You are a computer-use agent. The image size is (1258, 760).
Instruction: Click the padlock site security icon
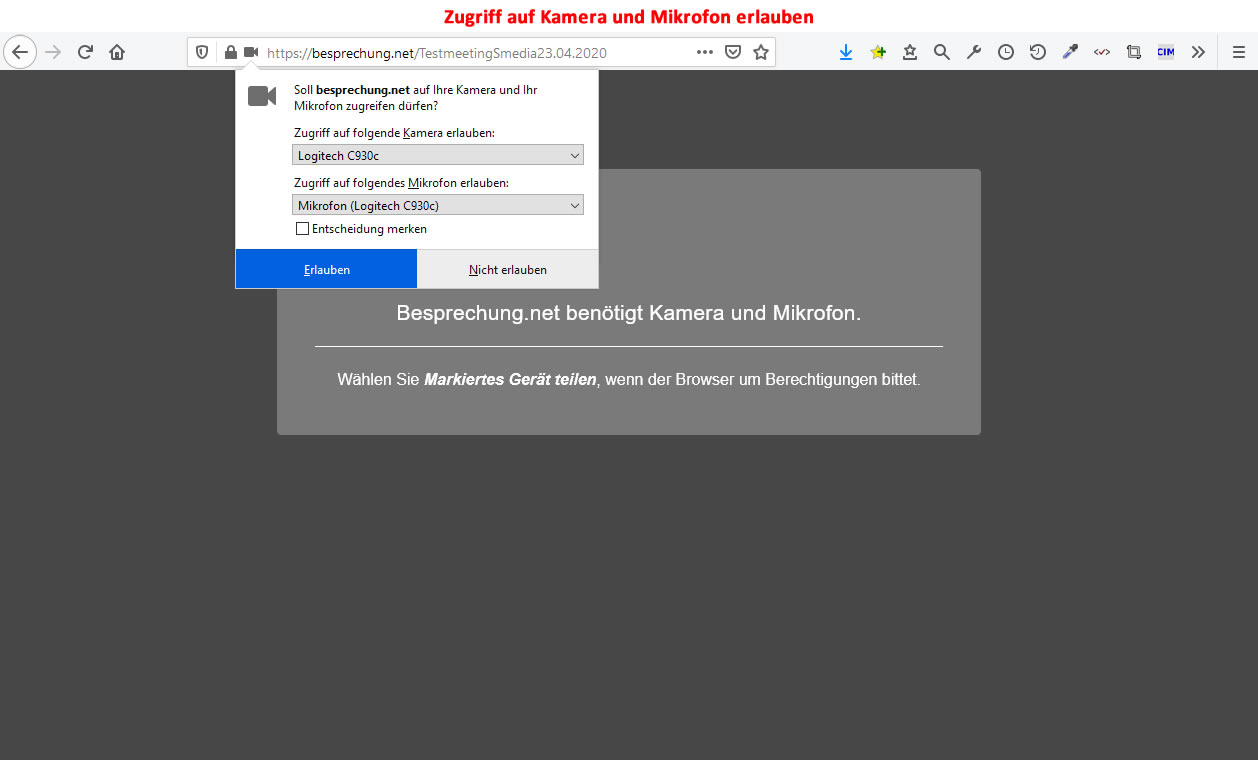pyautogui.click(x=230, y=52)
